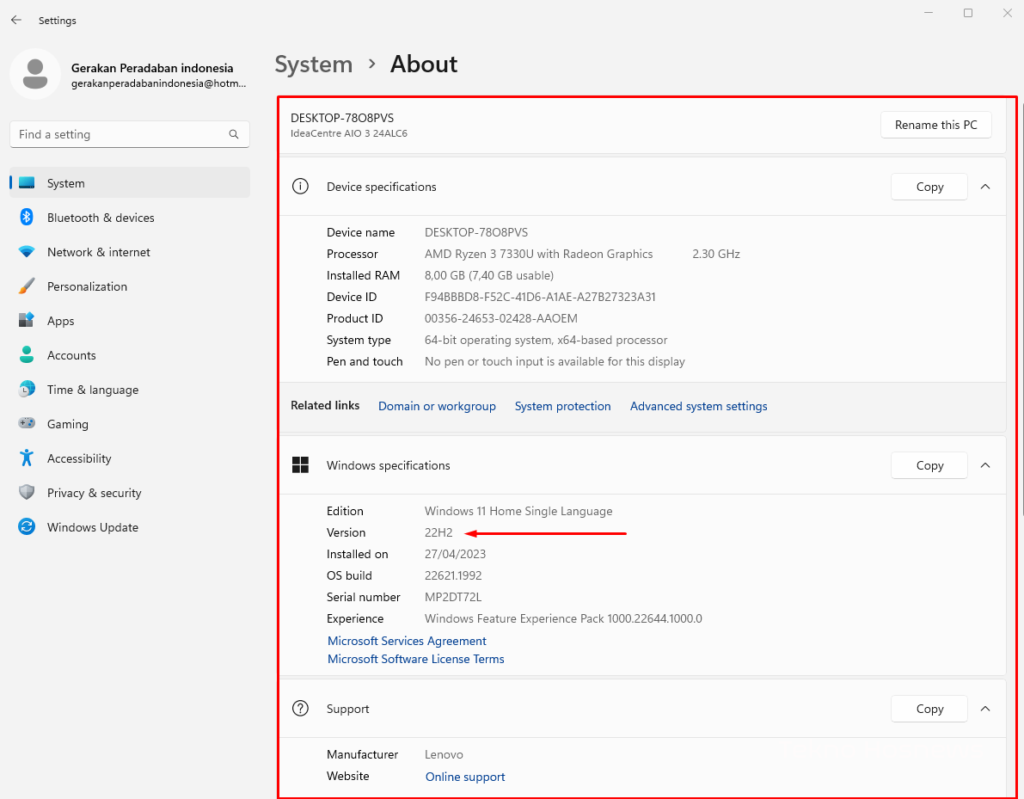The image size is (1024, 799).
Task: Open Advanced system settings link
Action: click(x=698, y=406)
